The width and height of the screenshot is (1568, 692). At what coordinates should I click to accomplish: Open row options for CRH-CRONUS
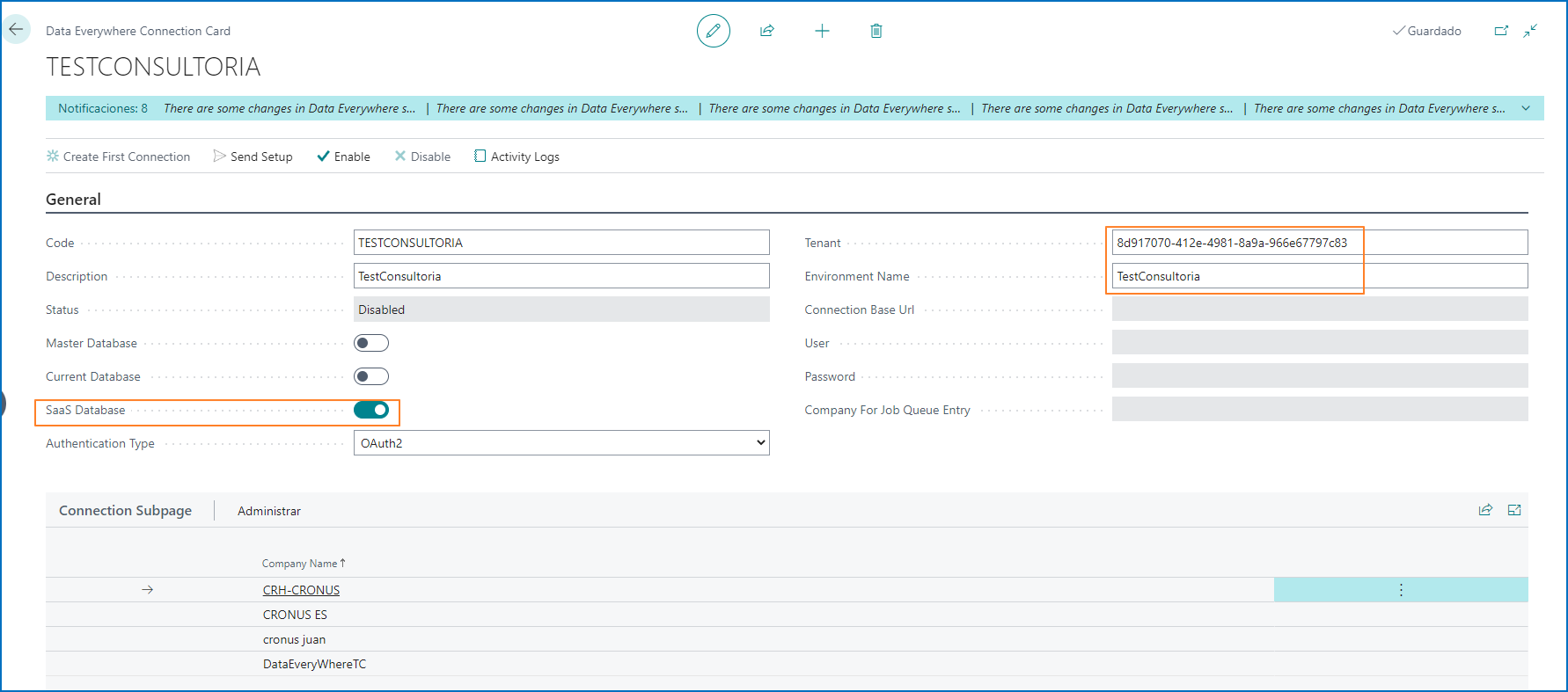click(1401, 590)
